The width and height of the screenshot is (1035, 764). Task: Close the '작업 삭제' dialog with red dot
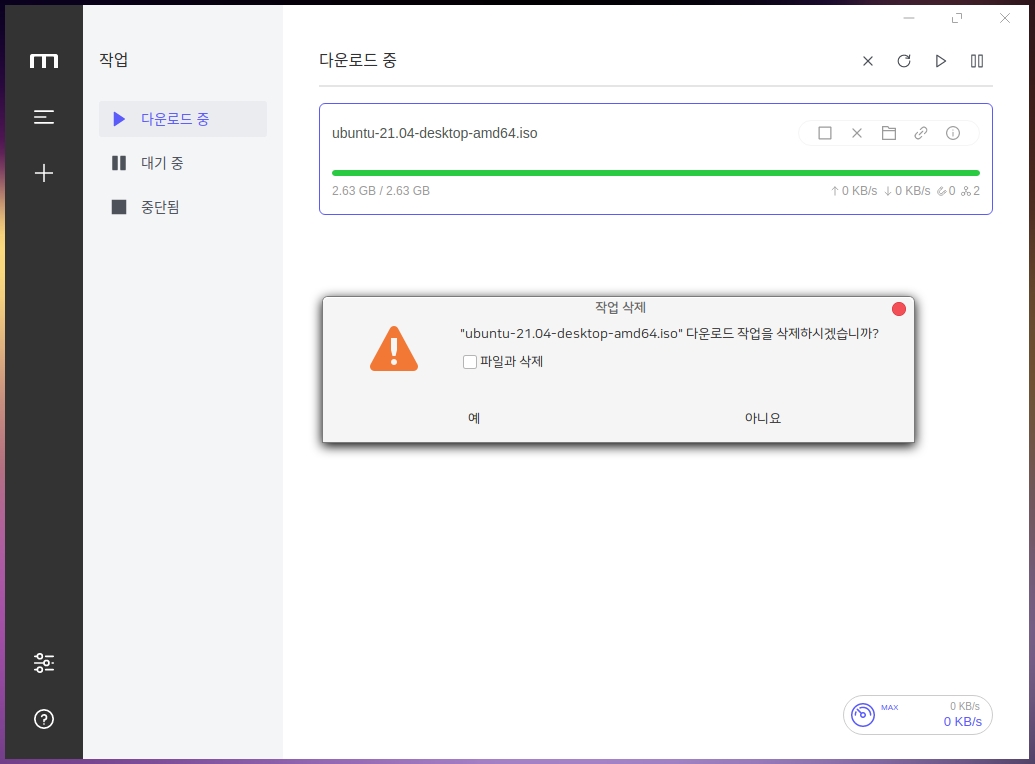click(x=898, y=309)
